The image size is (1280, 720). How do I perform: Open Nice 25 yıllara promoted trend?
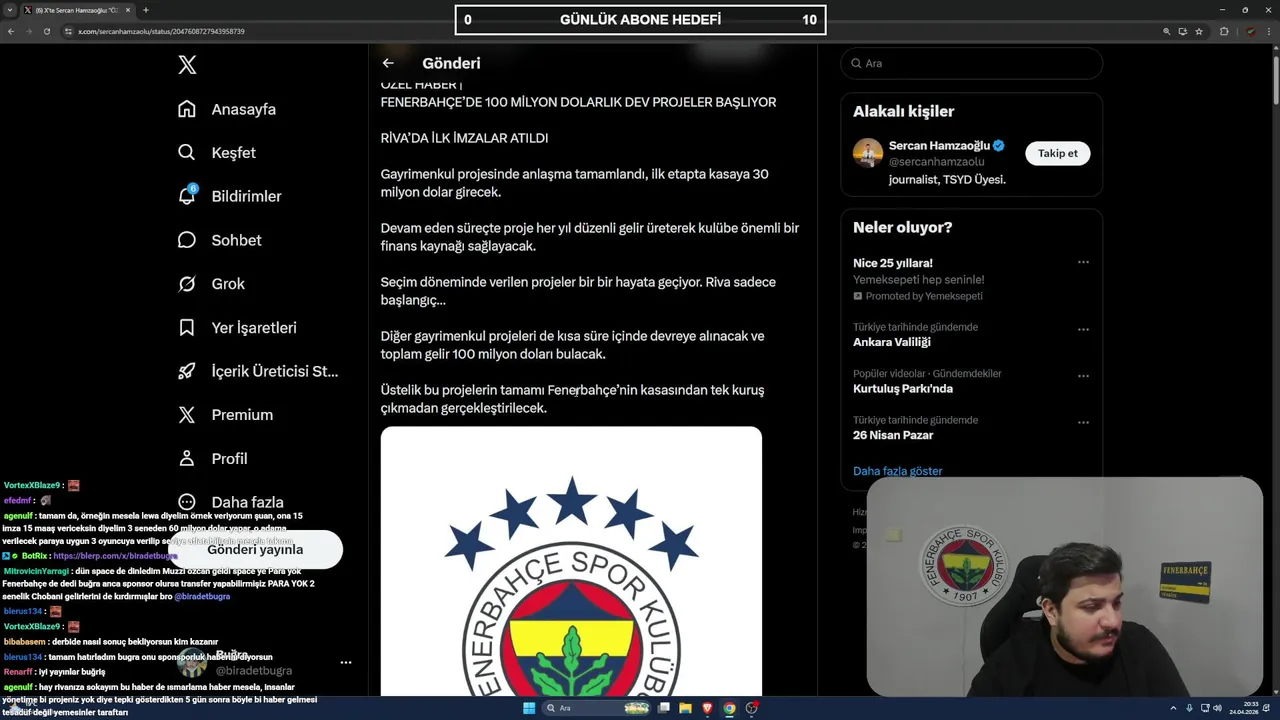click(x=893, y=263)
